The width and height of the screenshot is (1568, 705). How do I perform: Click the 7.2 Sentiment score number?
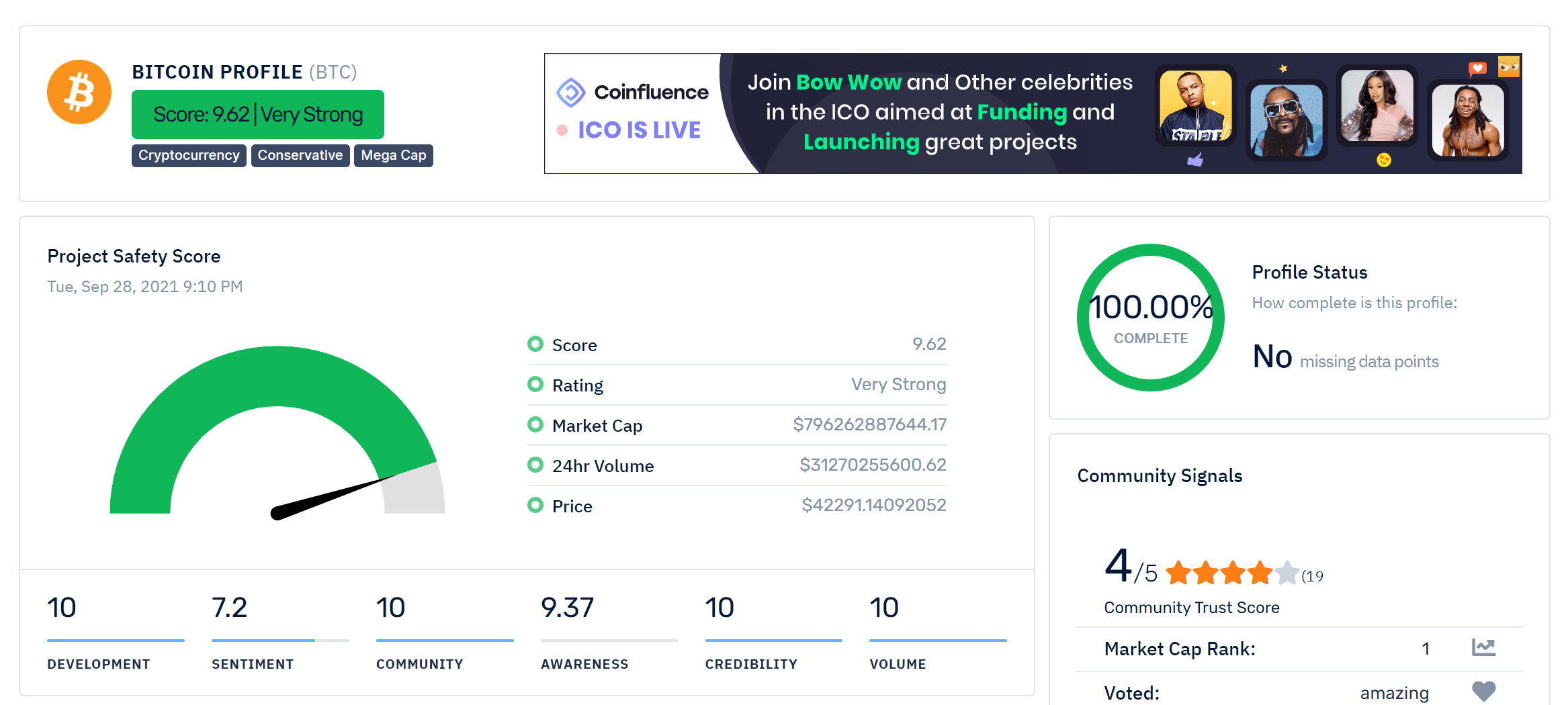coord(229,608)
